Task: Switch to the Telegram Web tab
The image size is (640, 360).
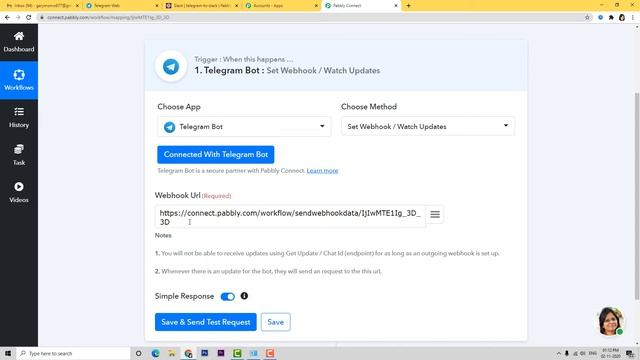Action: coord(122,6)
